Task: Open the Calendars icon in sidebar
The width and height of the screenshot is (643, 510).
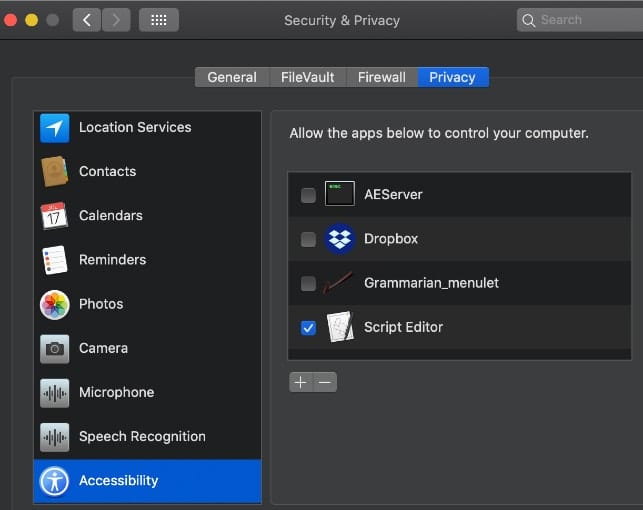Action: pyautogui.click(x=54, y=216)
